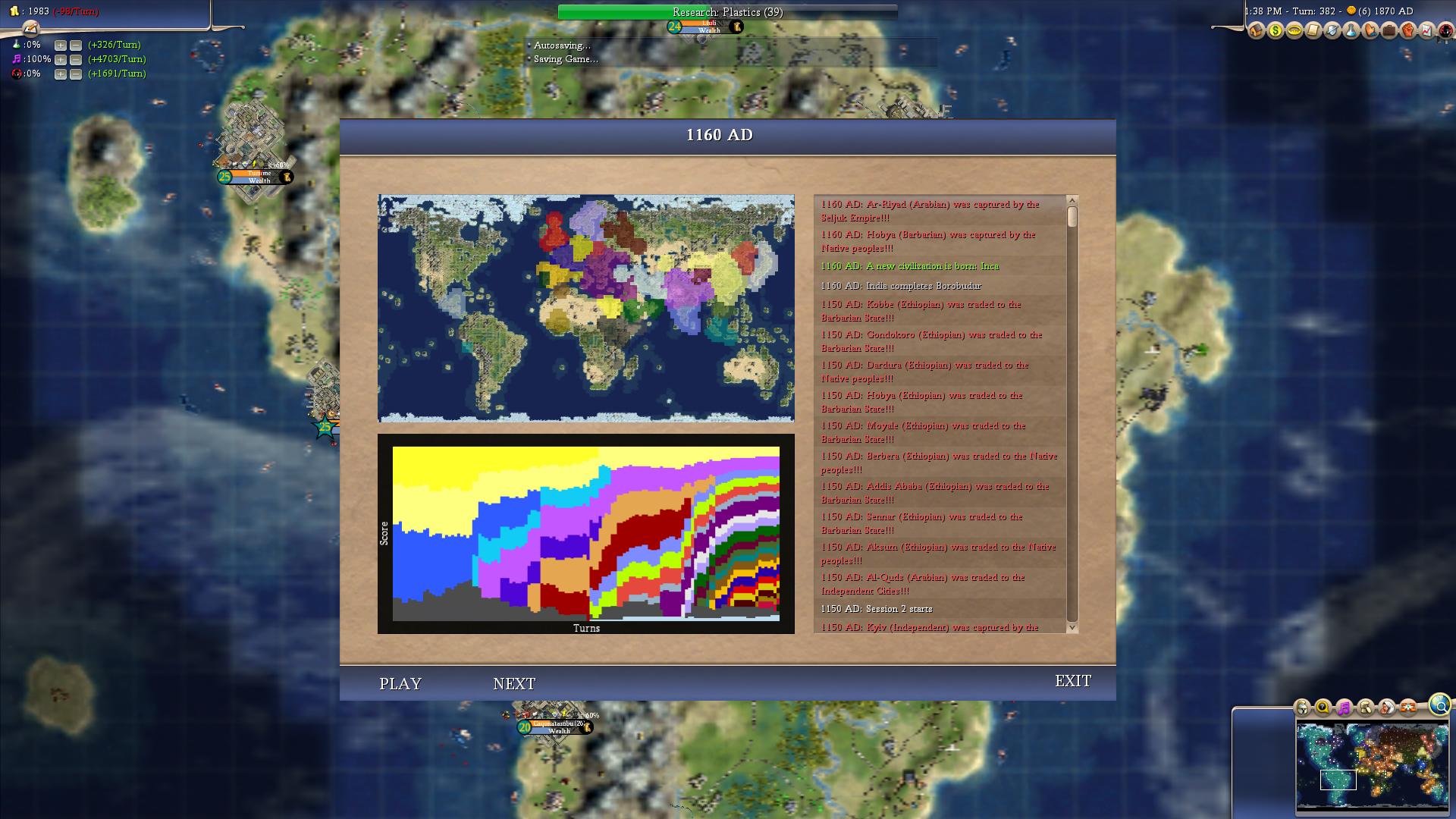This screenshot has width=1456, height=819.
Task: Click the 'Autosaving...' message text
Action: pos(562,45)
